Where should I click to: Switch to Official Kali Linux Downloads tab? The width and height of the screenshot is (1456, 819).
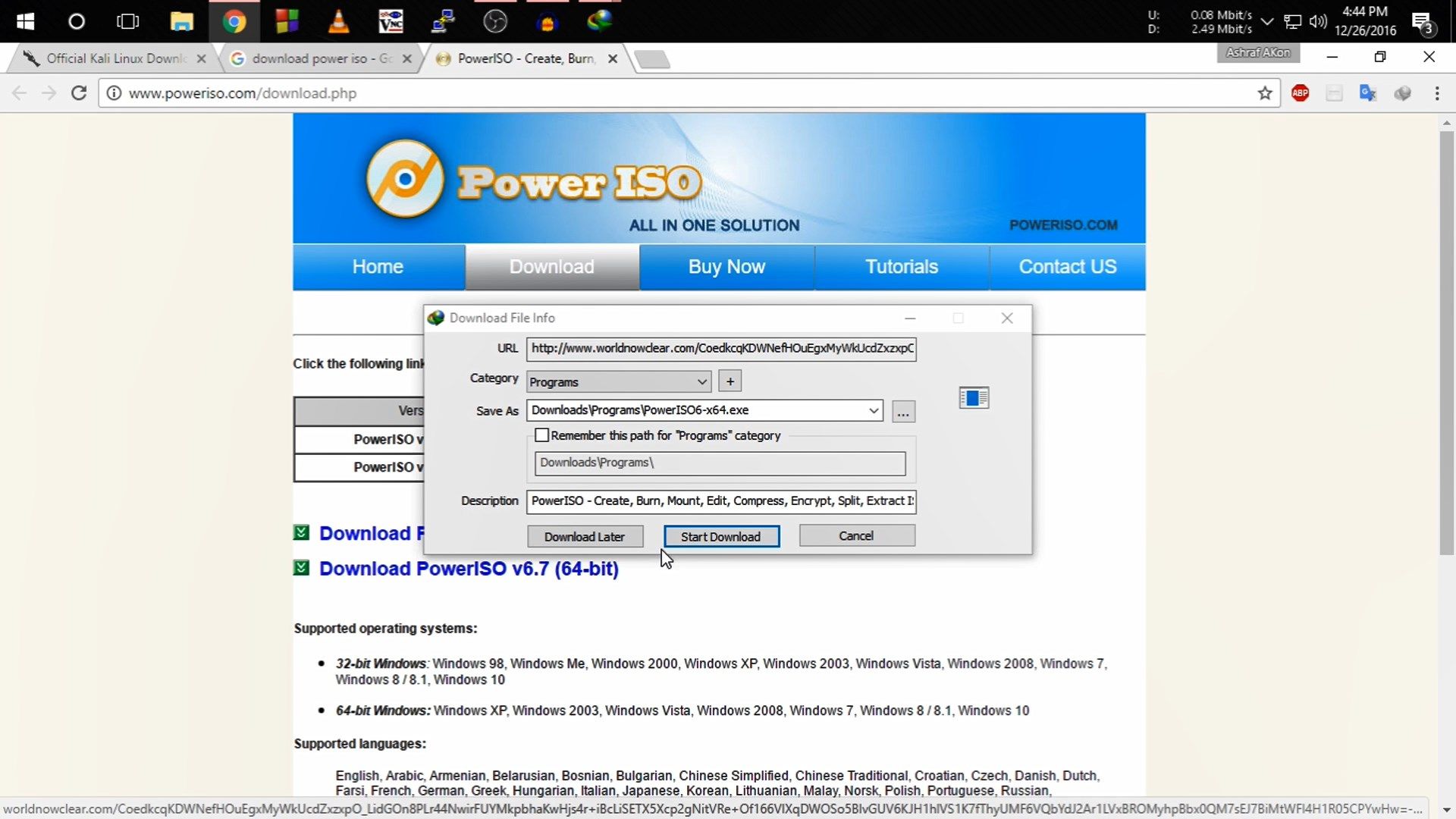[x=115, y=58]
